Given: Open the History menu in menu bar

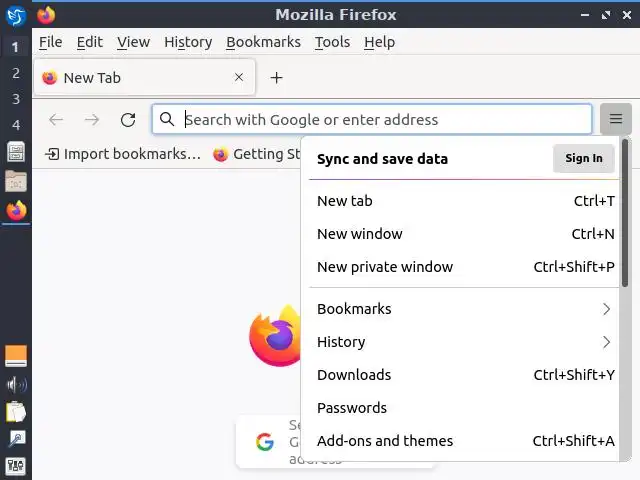Looking at the screenshot, I should pyautogui.click(x=188, y=42).
